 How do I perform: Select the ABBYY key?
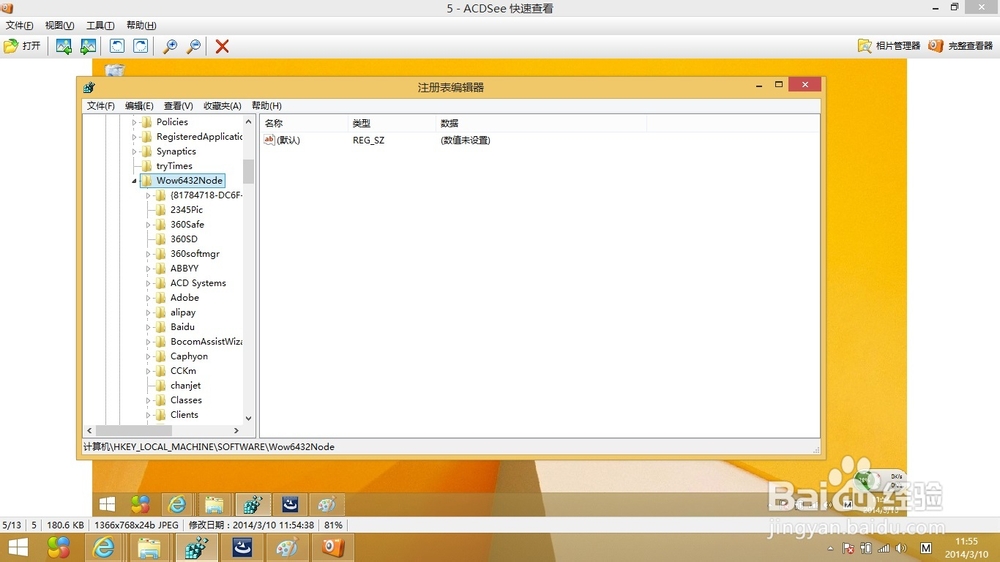click(x=184, y=269)
